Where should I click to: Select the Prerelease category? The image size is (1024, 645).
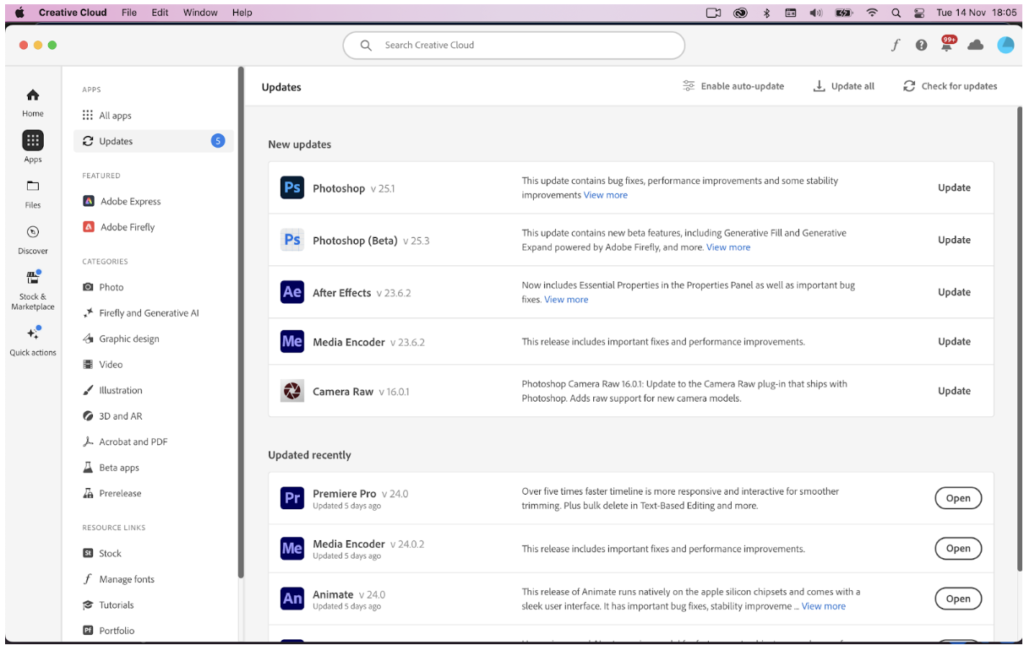112,494
